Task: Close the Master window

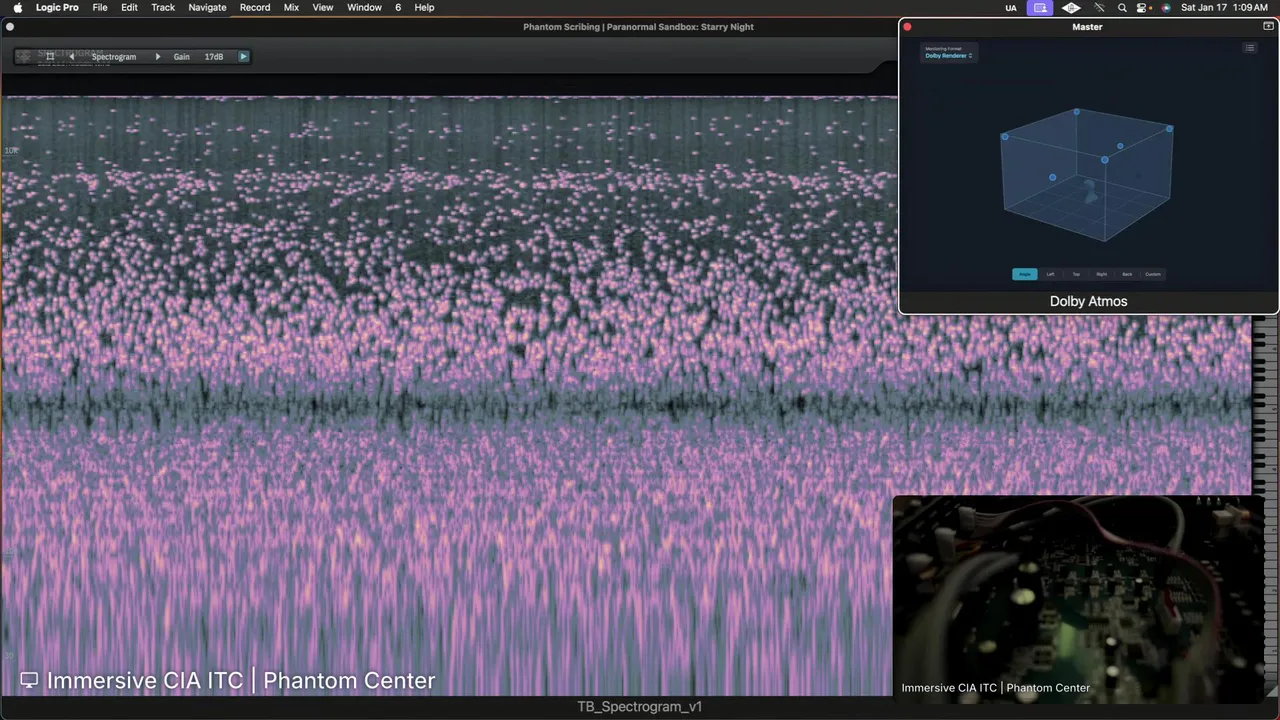Action: pyautogui.click(x=908, y=27)
